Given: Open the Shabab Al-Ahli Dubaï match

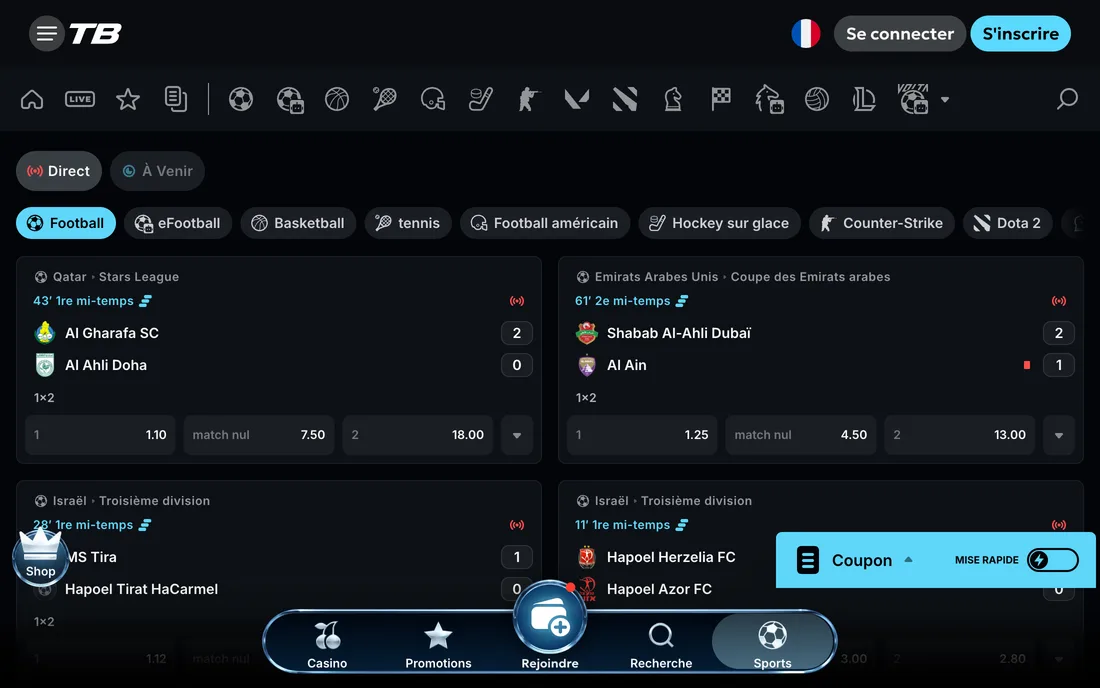Looking at the screenshot, I should tap(678, 333).
